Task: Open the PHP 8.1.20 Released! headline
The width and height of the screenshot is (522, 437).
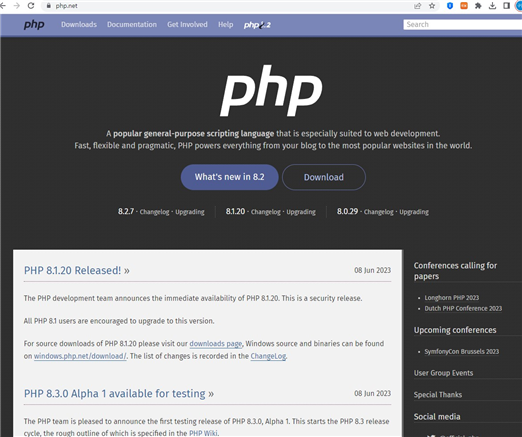Action: 77,270
